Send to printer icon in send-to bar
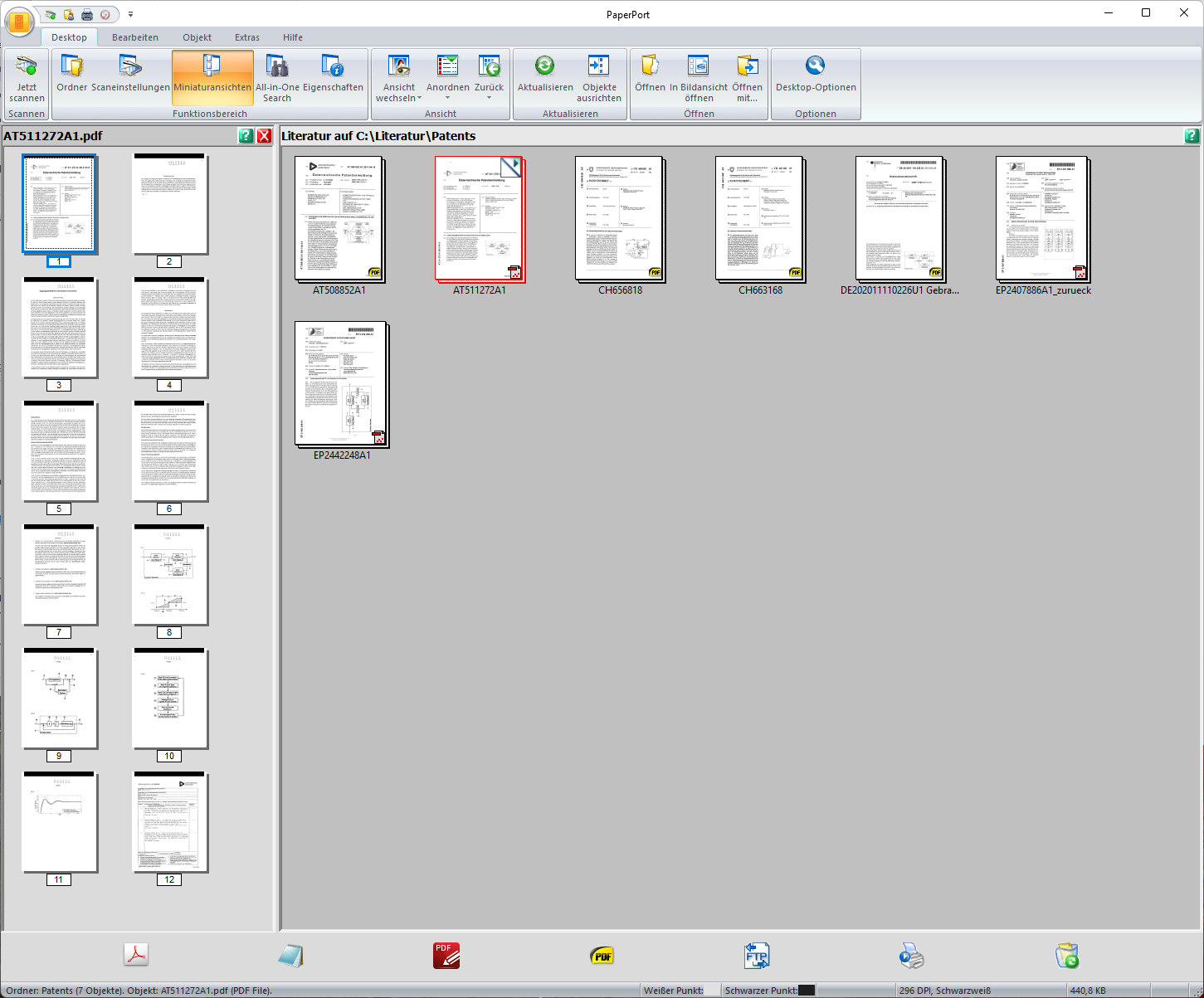 [x=912, y=956]
